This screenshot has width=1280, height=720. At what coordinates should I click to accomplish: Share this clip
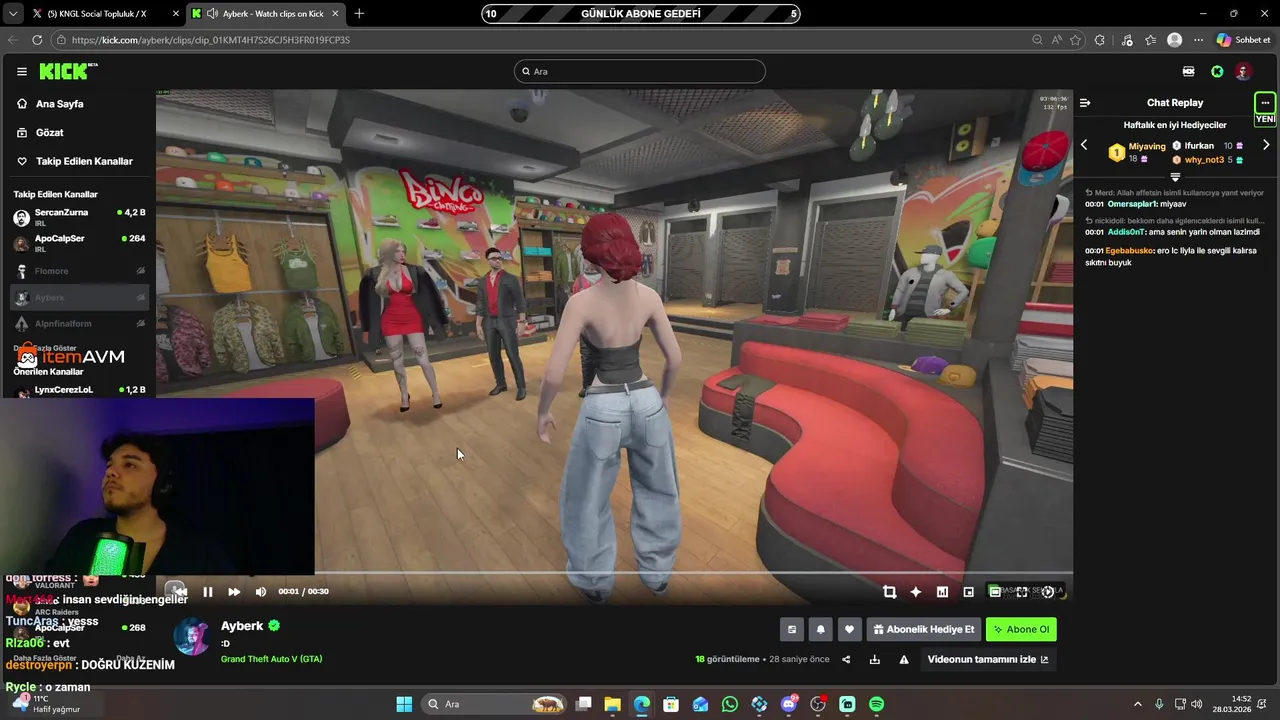(846, 659)
